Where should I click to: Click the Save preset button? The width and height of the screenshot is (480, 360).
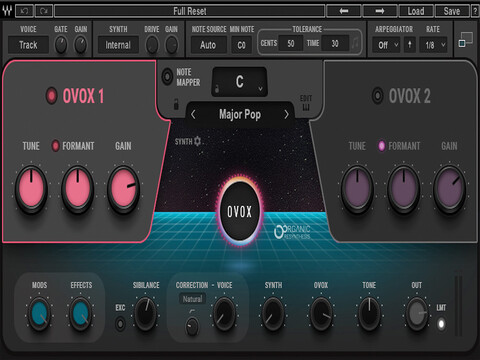coord(452,11)
